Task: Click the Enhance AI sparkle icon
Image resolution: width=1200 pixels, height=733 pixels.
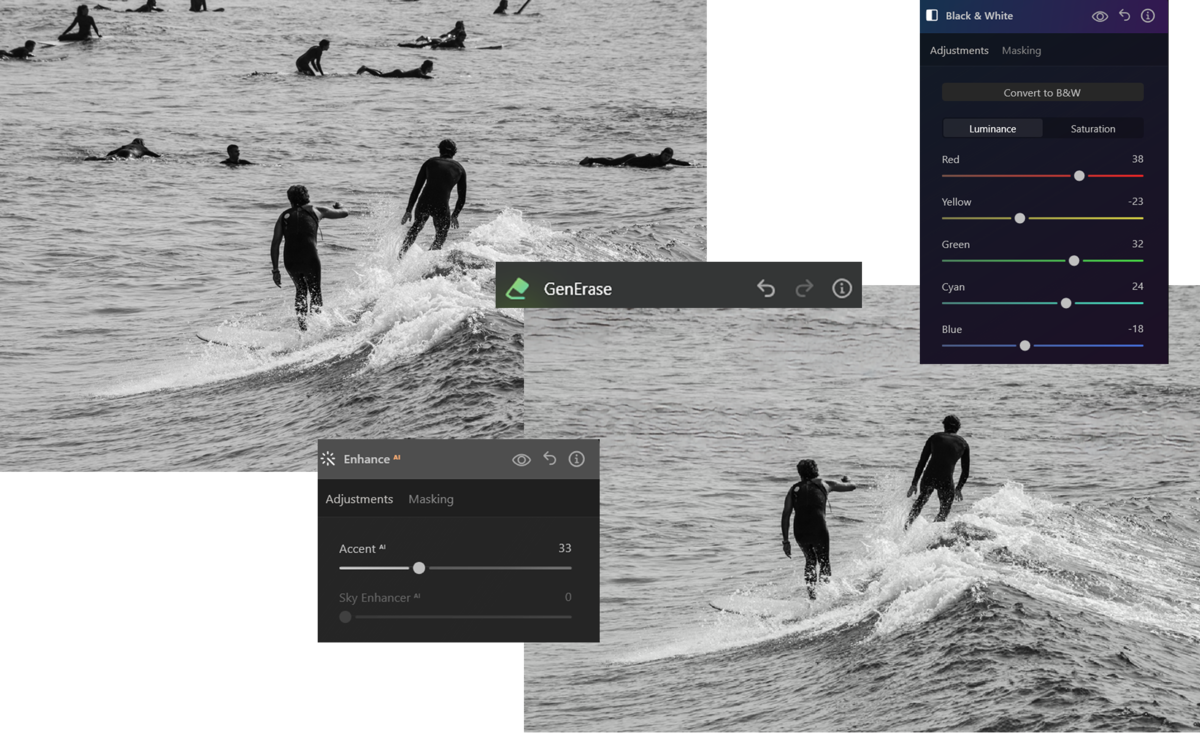Action: tap(328, 459)
